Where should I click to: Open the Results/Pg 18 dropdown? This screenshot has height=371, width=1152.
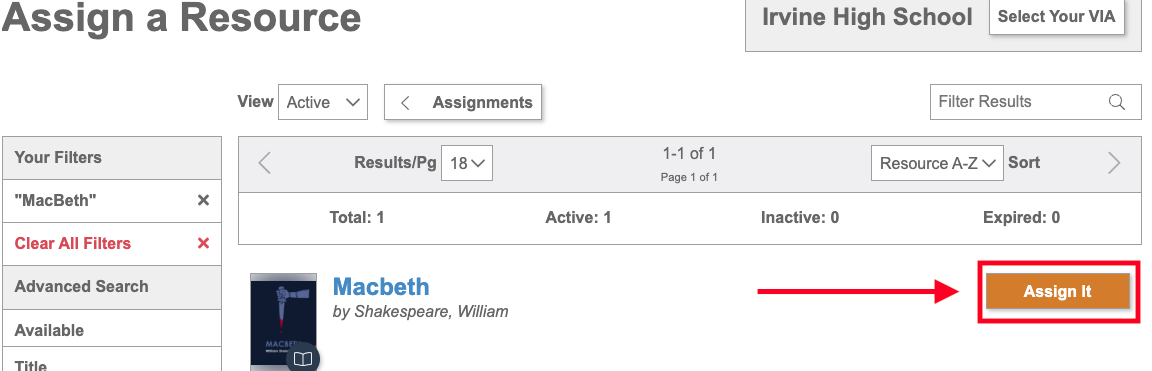pos(467,163)
